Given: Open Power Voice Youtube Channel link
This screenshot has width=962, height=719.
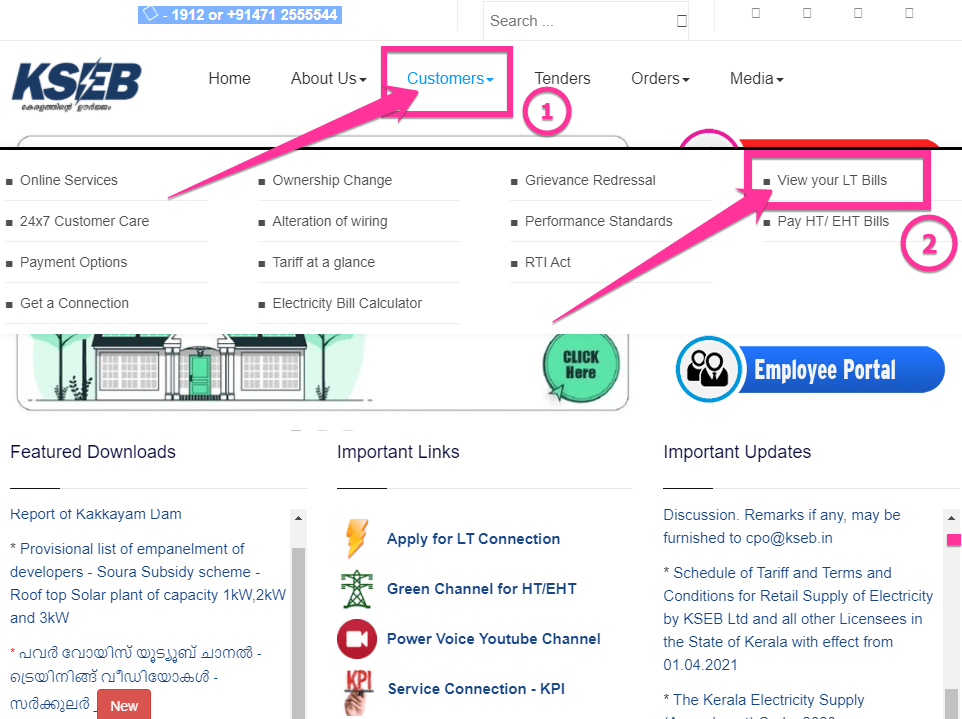Looking at the screenshot, I should pos(493,639).
